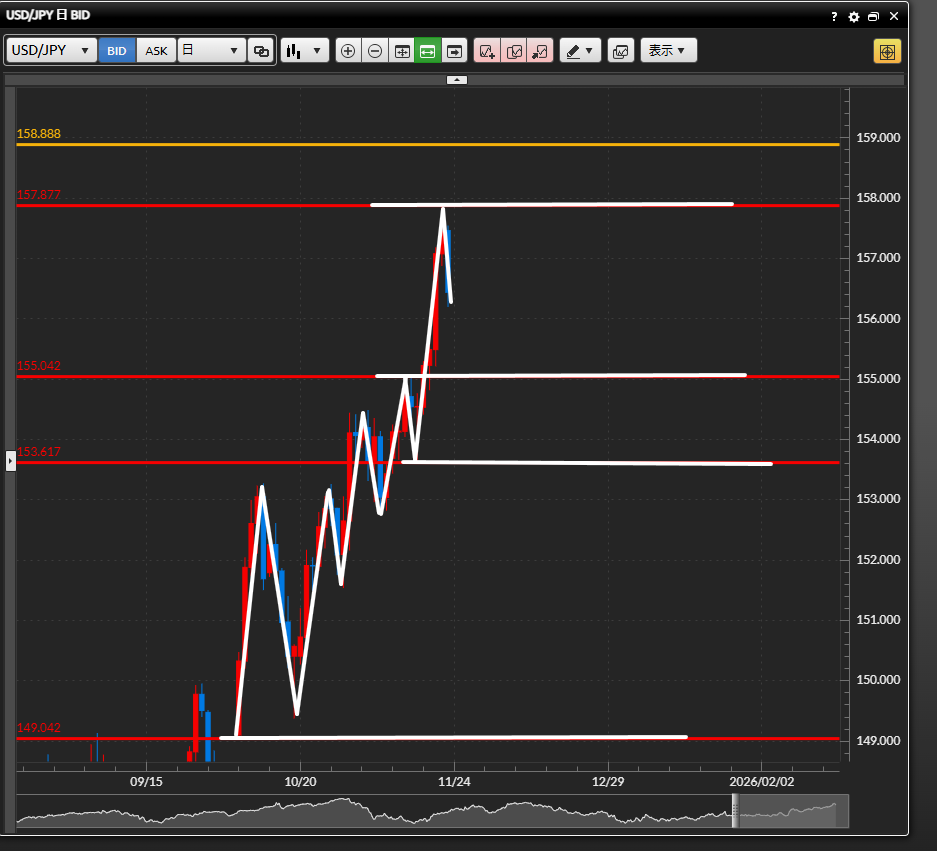Switch price display to BID
The height and width of the screenshot is (851, 937).
click(117, 51)
